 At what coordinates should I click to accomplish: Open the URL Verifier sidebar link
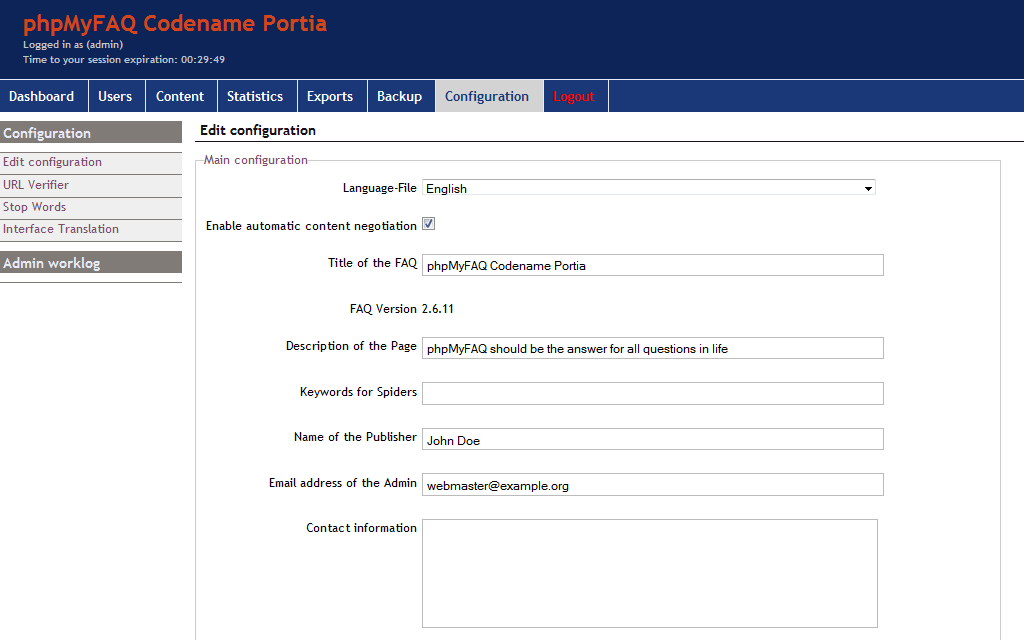point(36,185)
